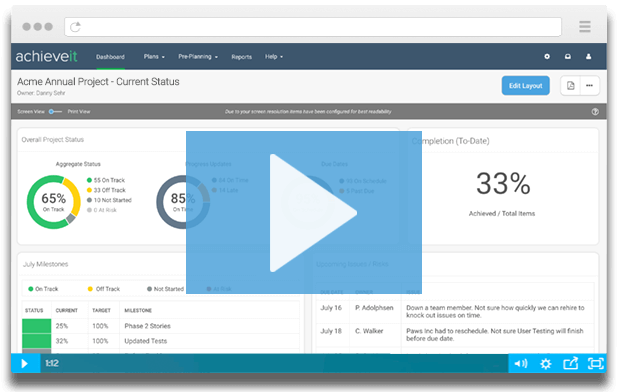Sort by the MILESTONE column header
617x392 pixels.
[x=138, y=311]
